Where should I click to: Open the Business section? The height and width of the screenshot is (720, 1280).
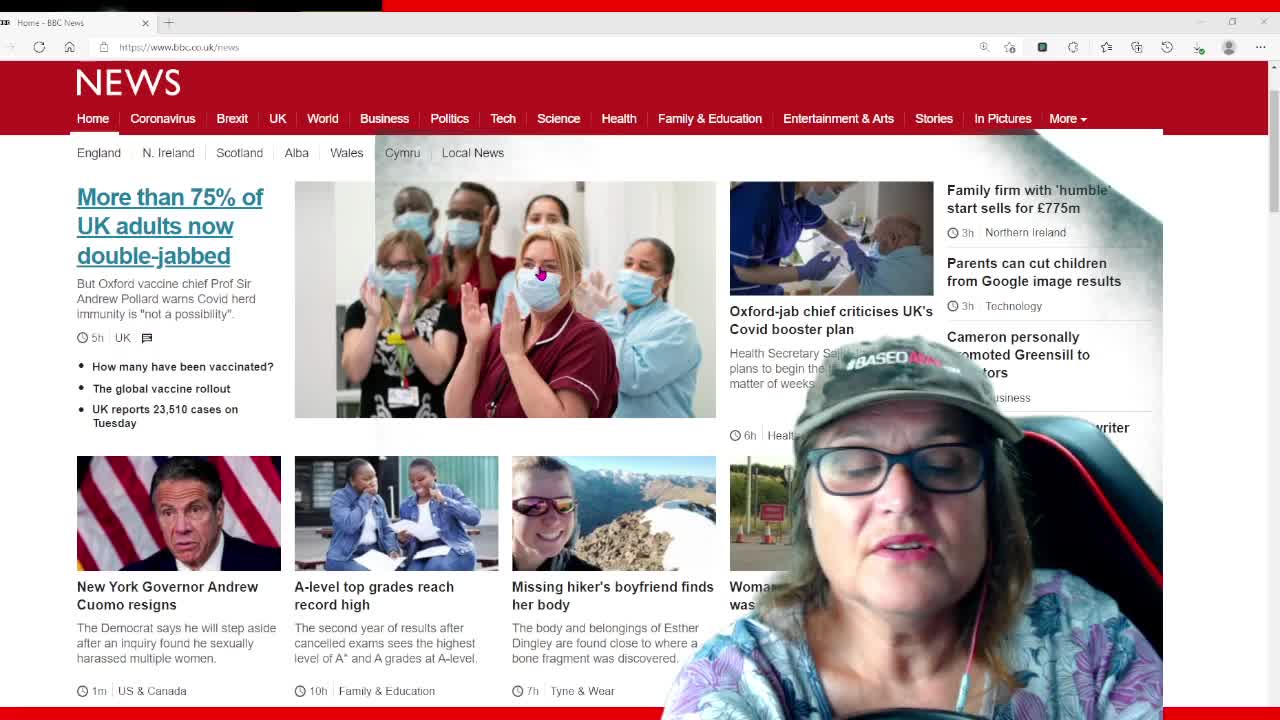pos(384,119)
